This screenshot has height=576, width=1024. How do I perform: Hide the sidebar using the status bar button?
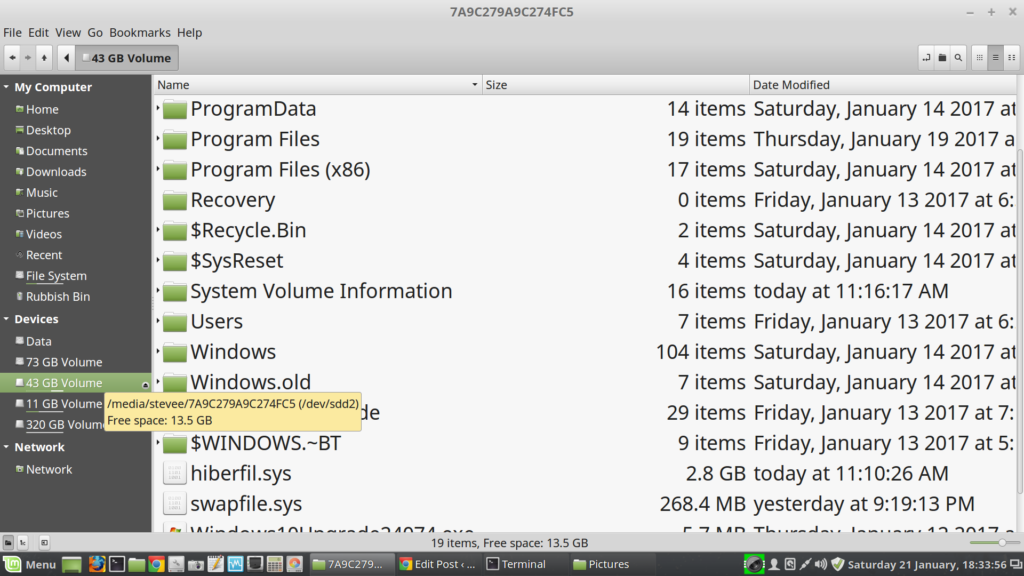point(44,542)
